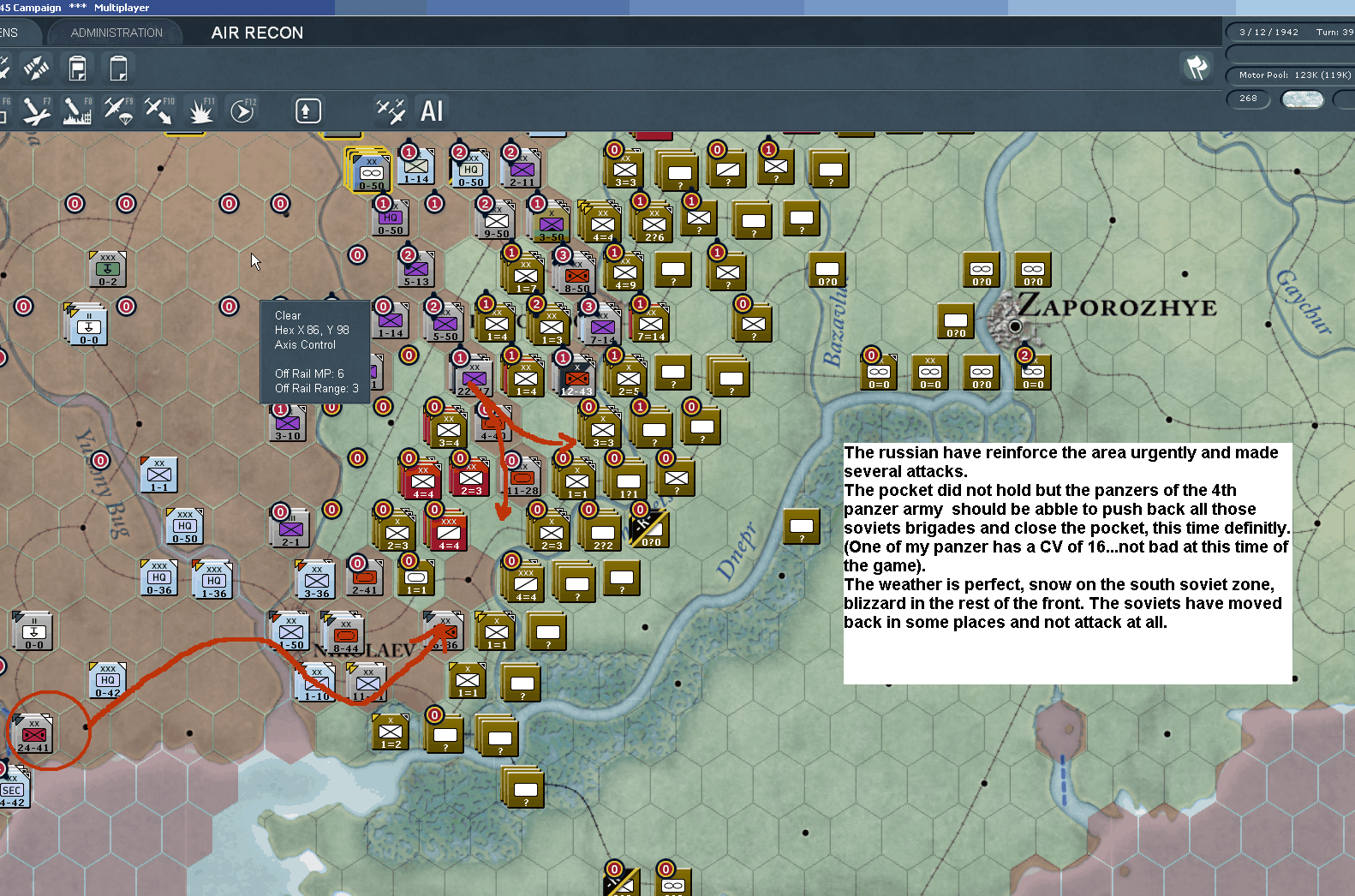Select the purple 2-11 unit counter
This screenshot has height=896, width=1355.
pyautogui.click(x=522, y=169)
